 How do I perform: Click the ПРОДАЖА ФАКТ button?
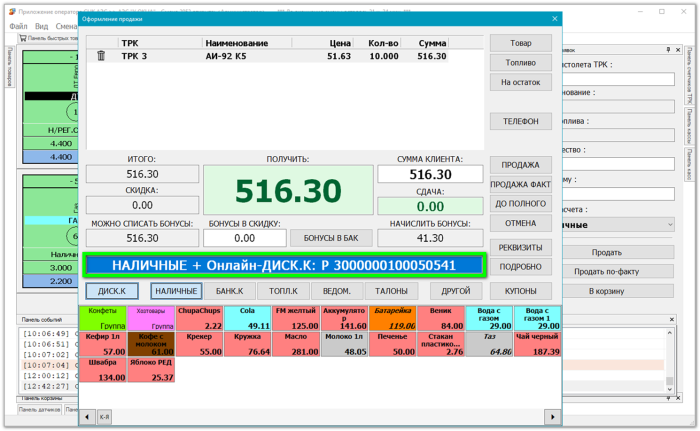(521, 184)
